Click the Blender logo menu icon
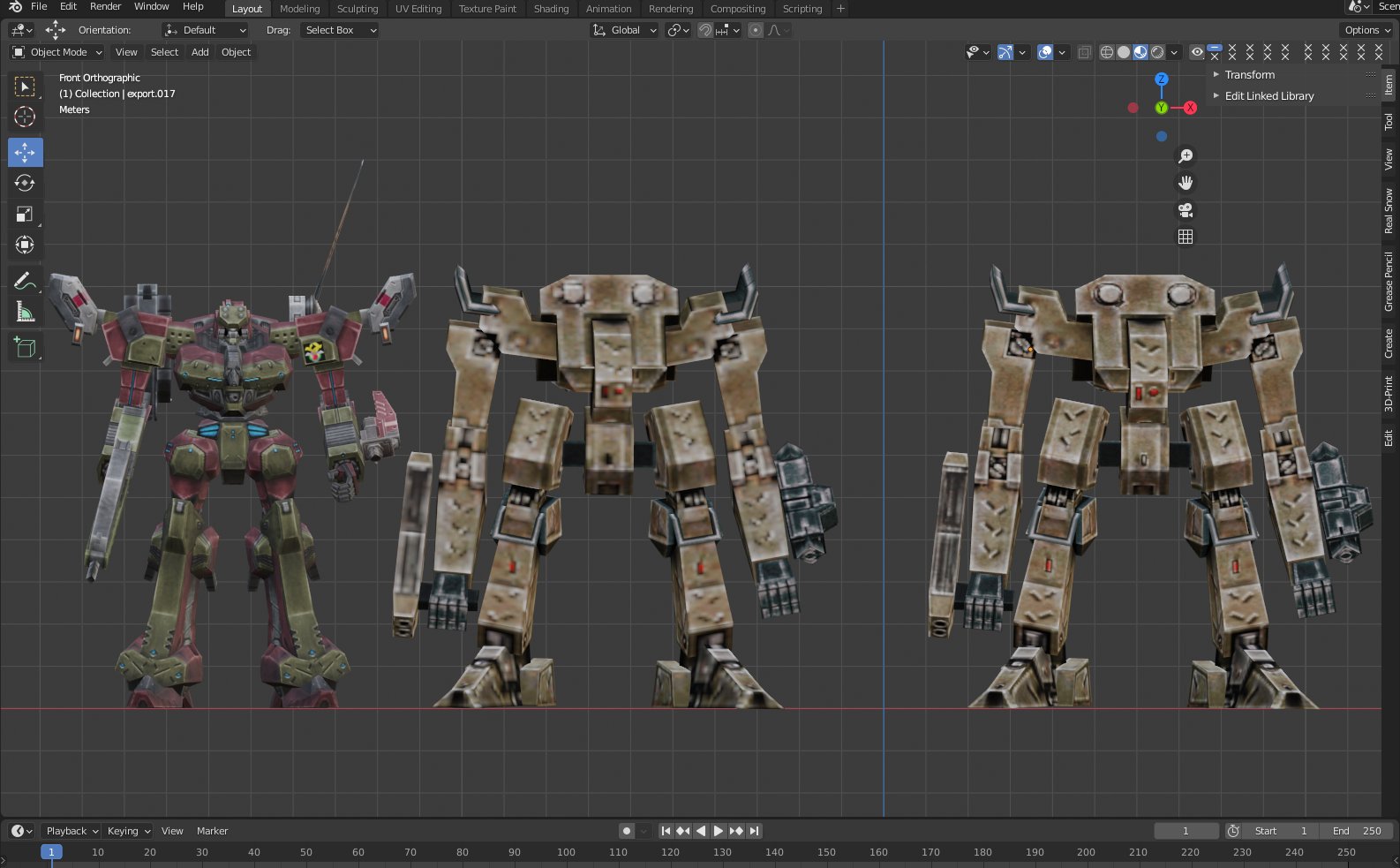Screen dimensions: 1400x868 click(14, 7)
